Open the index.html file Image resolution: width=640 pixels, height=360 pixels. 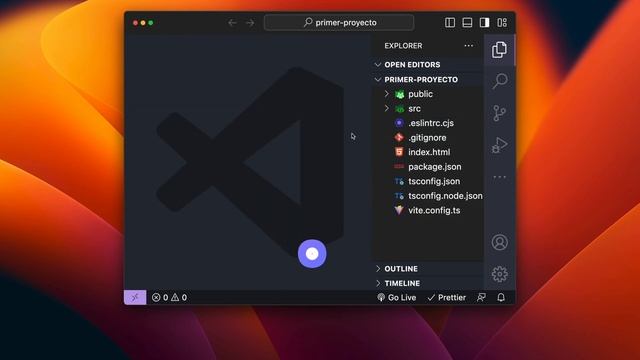(428, 152)
